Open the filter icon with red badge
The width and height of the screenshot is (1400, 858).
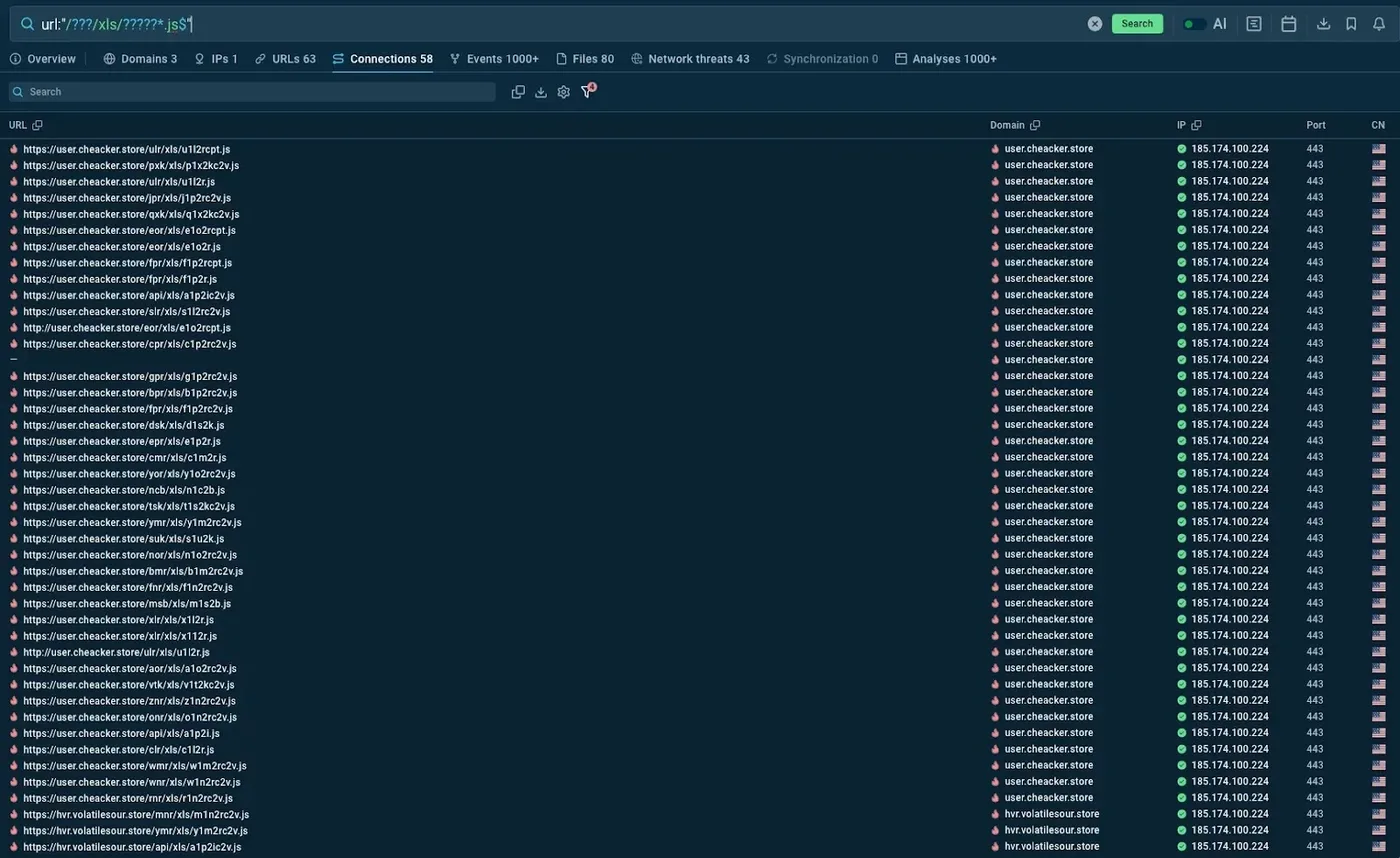tap(588, 91)
